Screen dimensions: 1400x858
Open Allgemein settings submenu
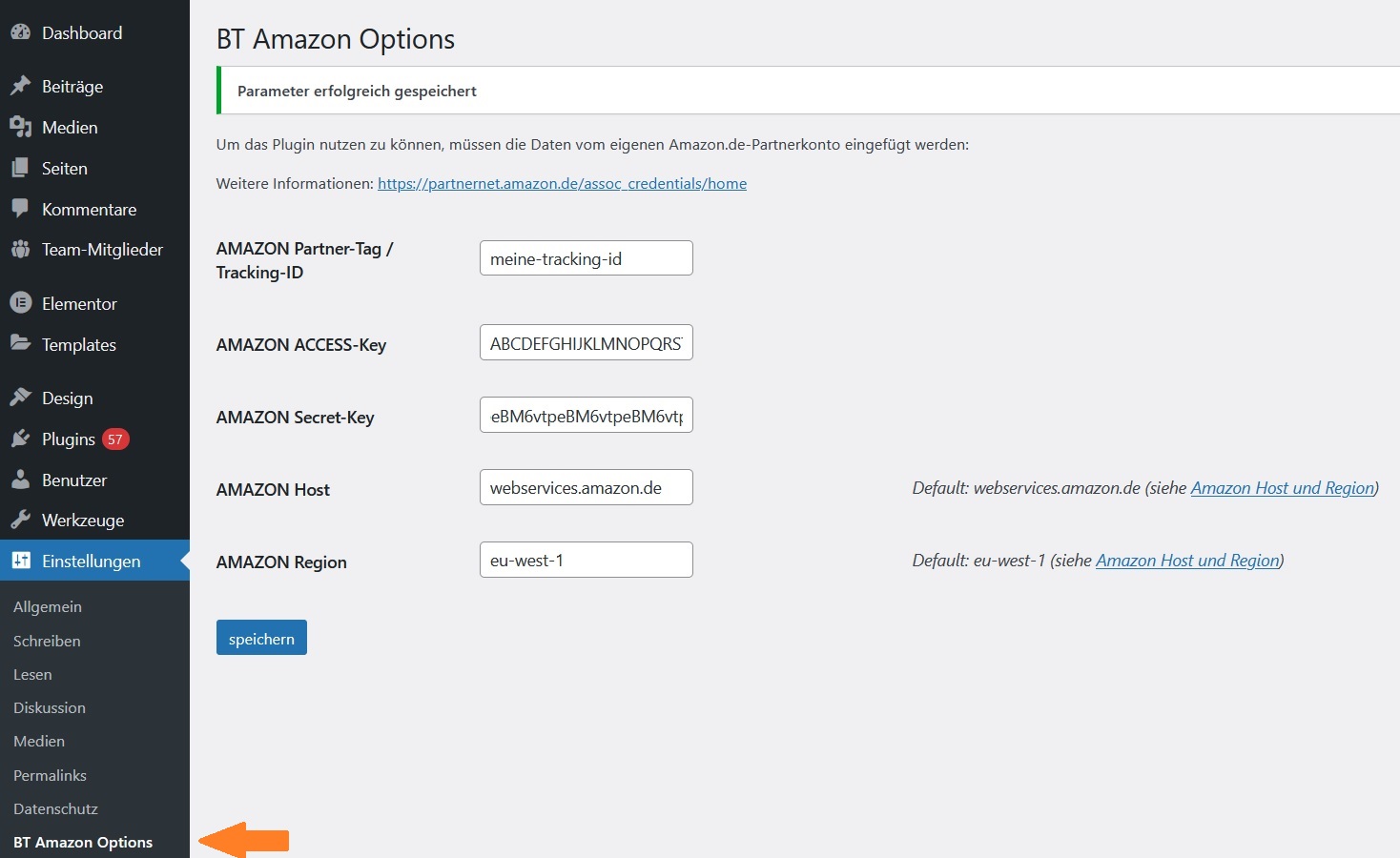[48, 606]
